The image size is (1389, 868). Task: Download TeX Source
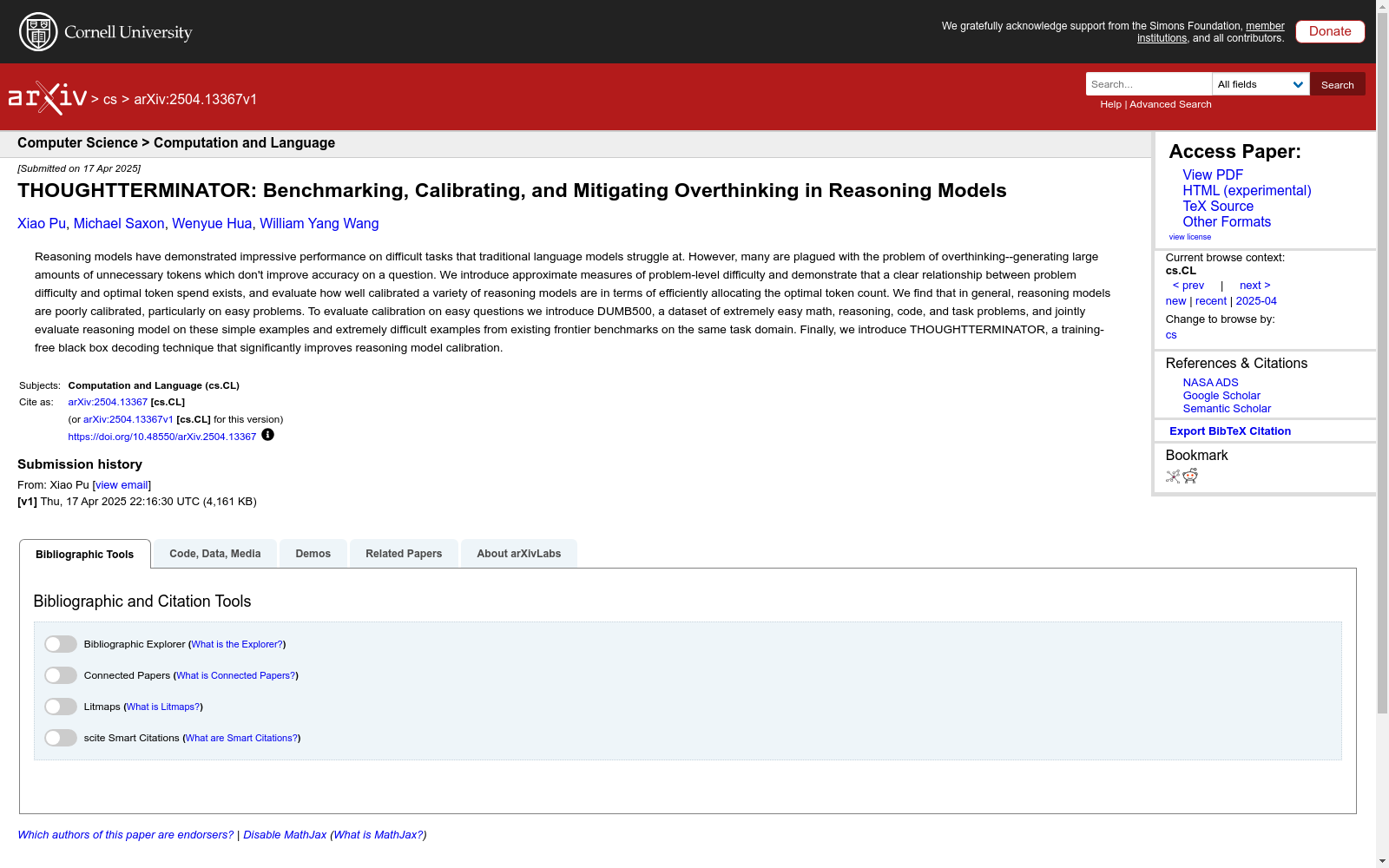coord(1218,206)
